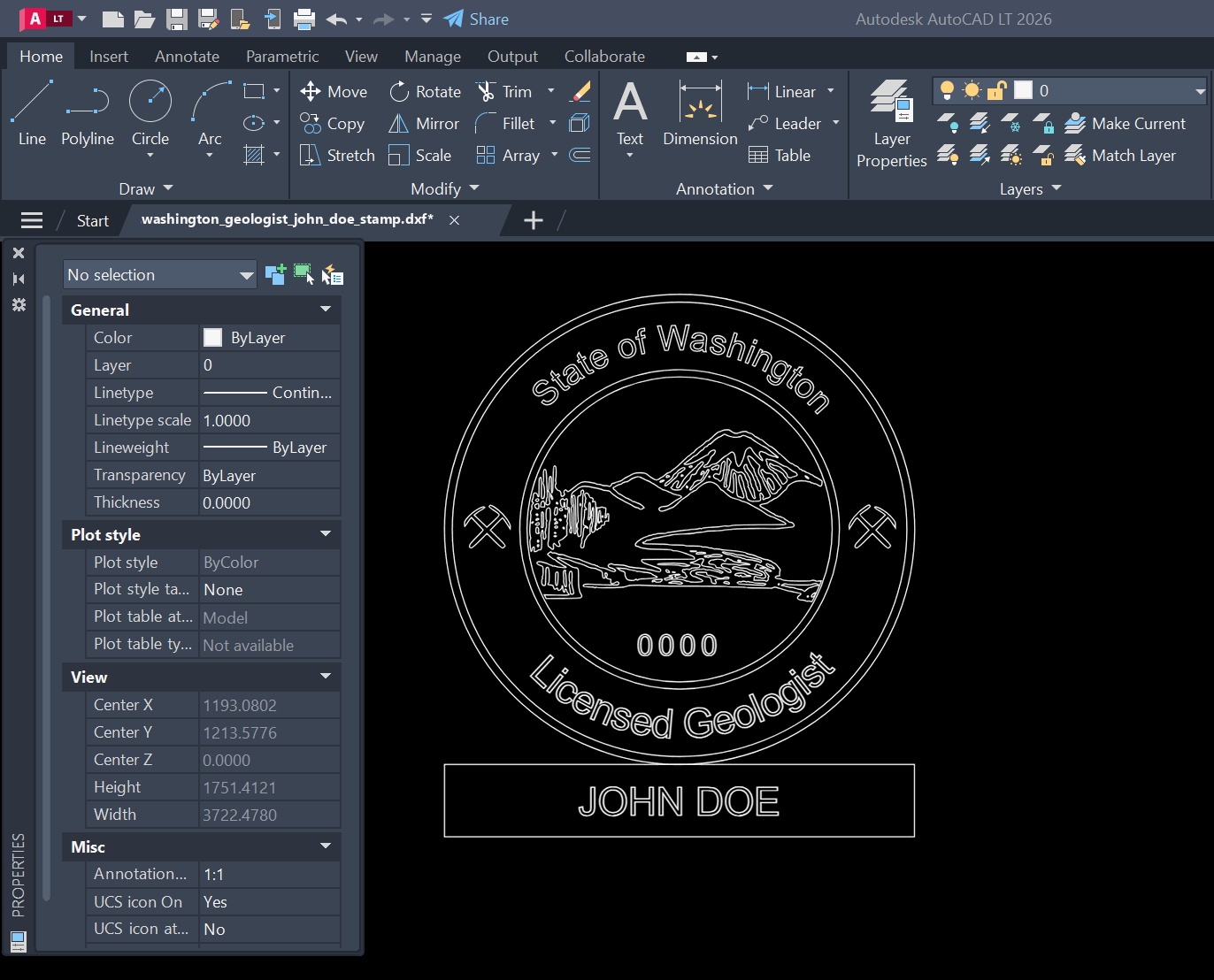Click the Color ByLayer swatch in Properties
Viewport: 1214px width, 980px height.
[213, 338]
